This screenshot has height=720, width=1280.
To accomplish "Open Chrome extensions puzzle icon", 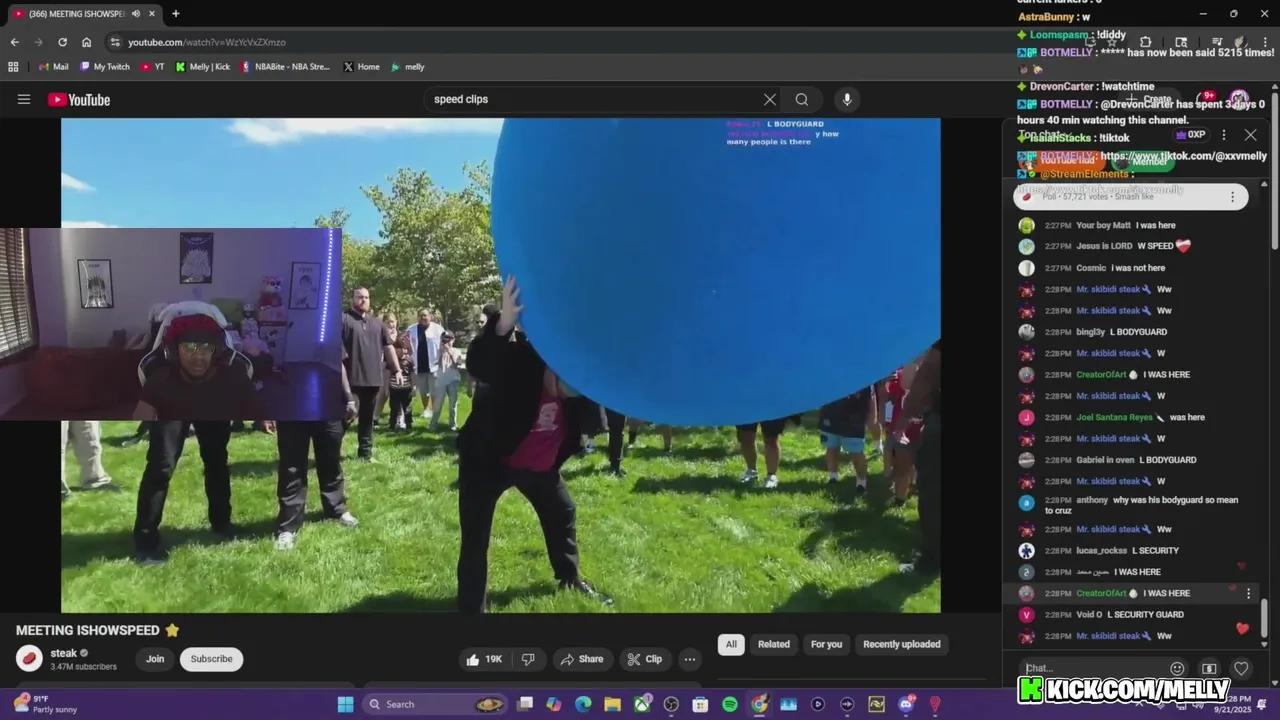I will [1146, 42].
